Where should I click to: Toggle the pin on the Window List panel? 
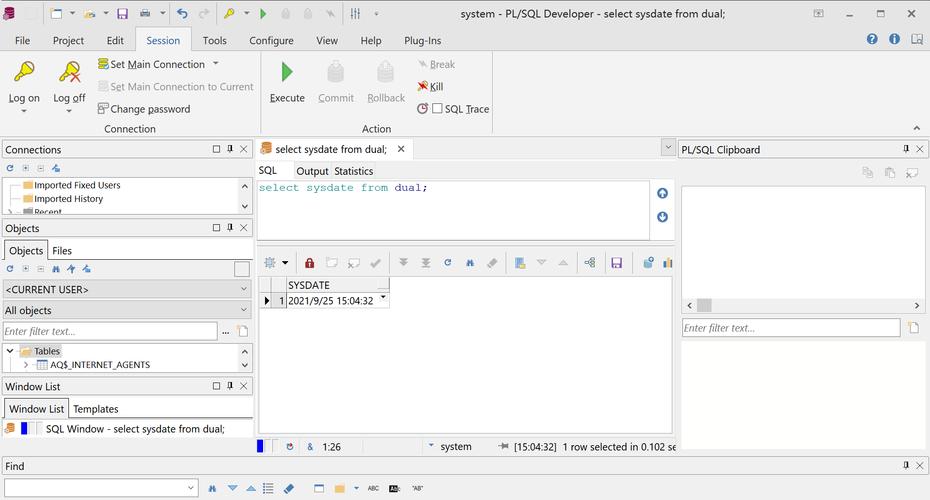pos(230,386)
